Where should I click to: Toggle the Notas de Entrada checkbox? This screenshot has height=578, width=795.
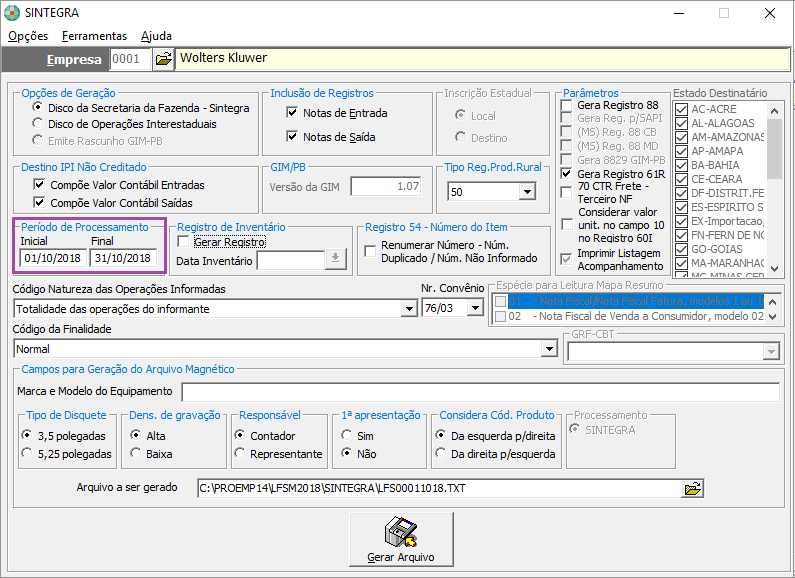292,113
